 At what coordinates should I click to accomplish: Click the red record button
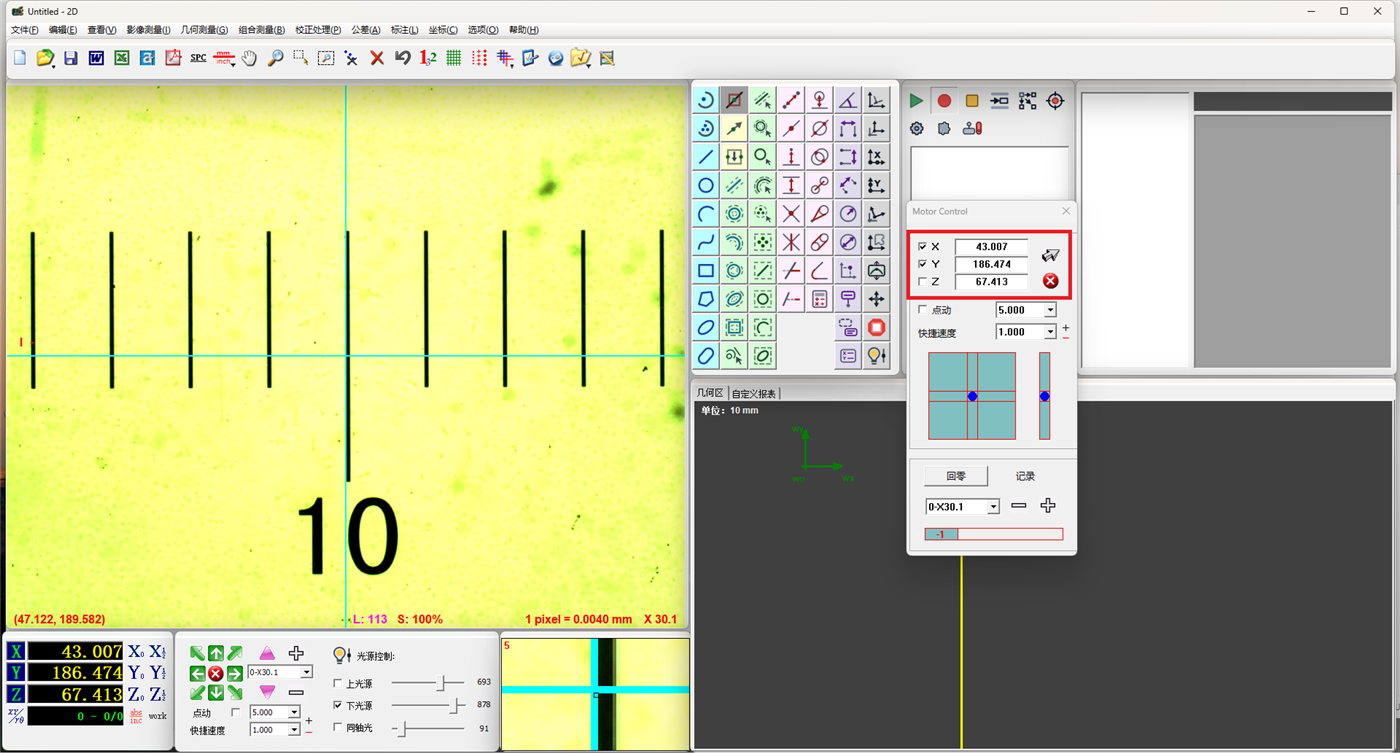pos(944,101)
